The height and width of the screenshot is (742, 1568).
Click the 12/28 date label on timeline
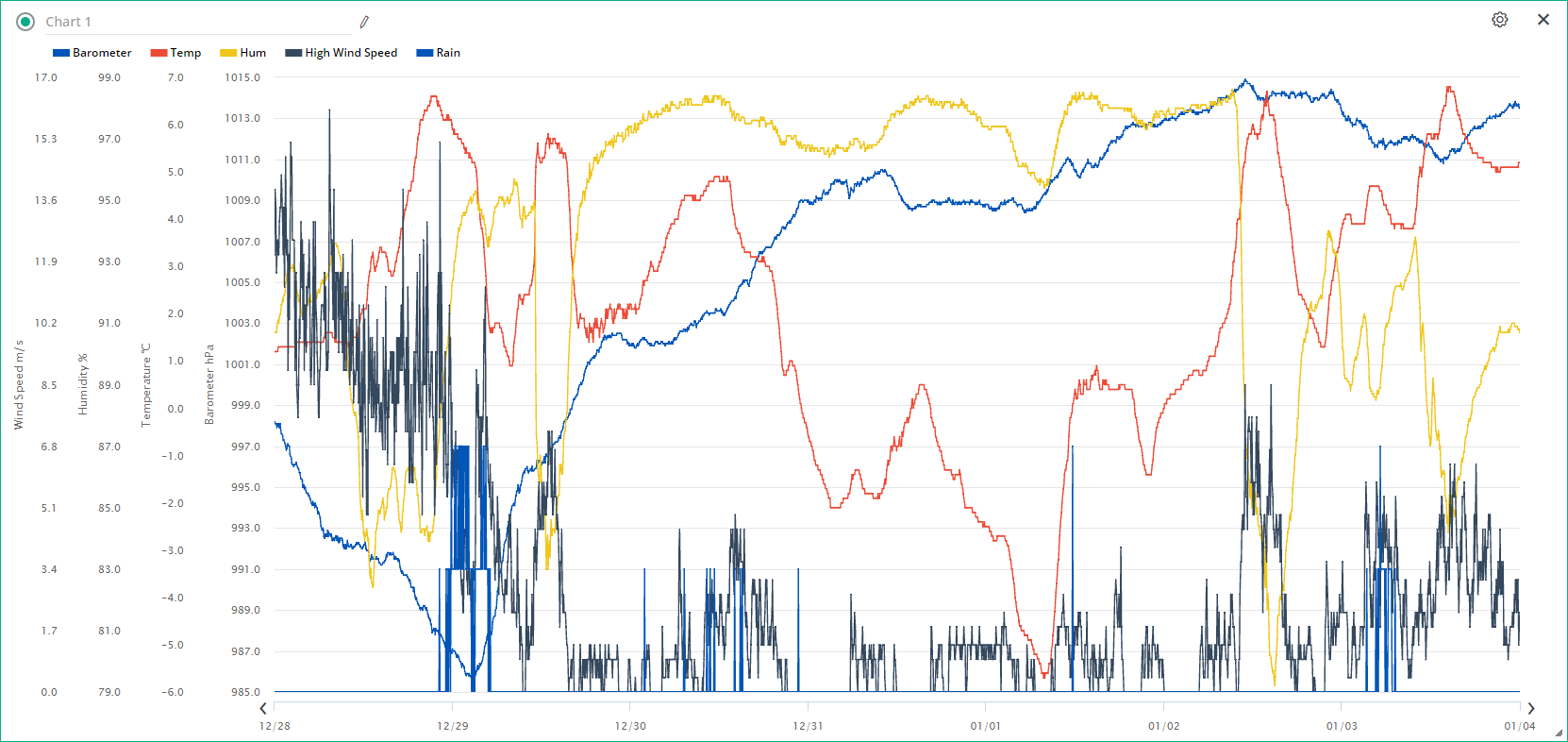275,726
